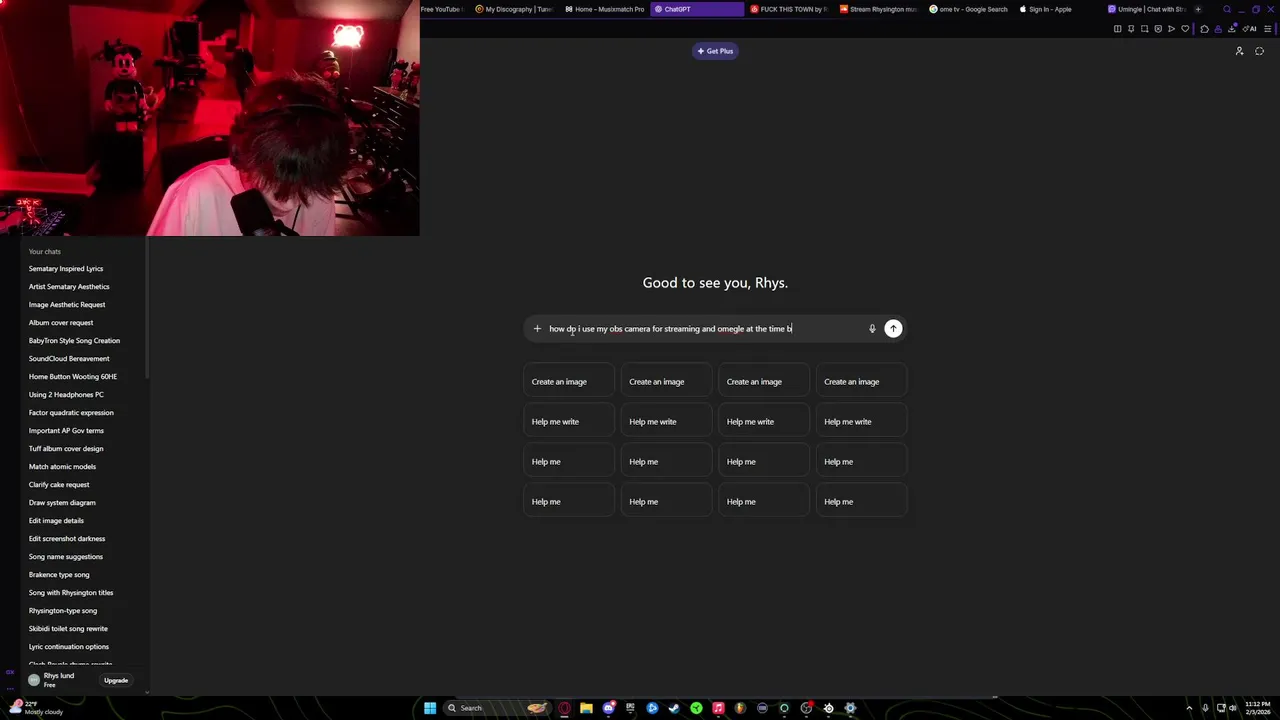Open the weather widget showing Mostly cloudy
1280x720 pixels.
point(36,708)
